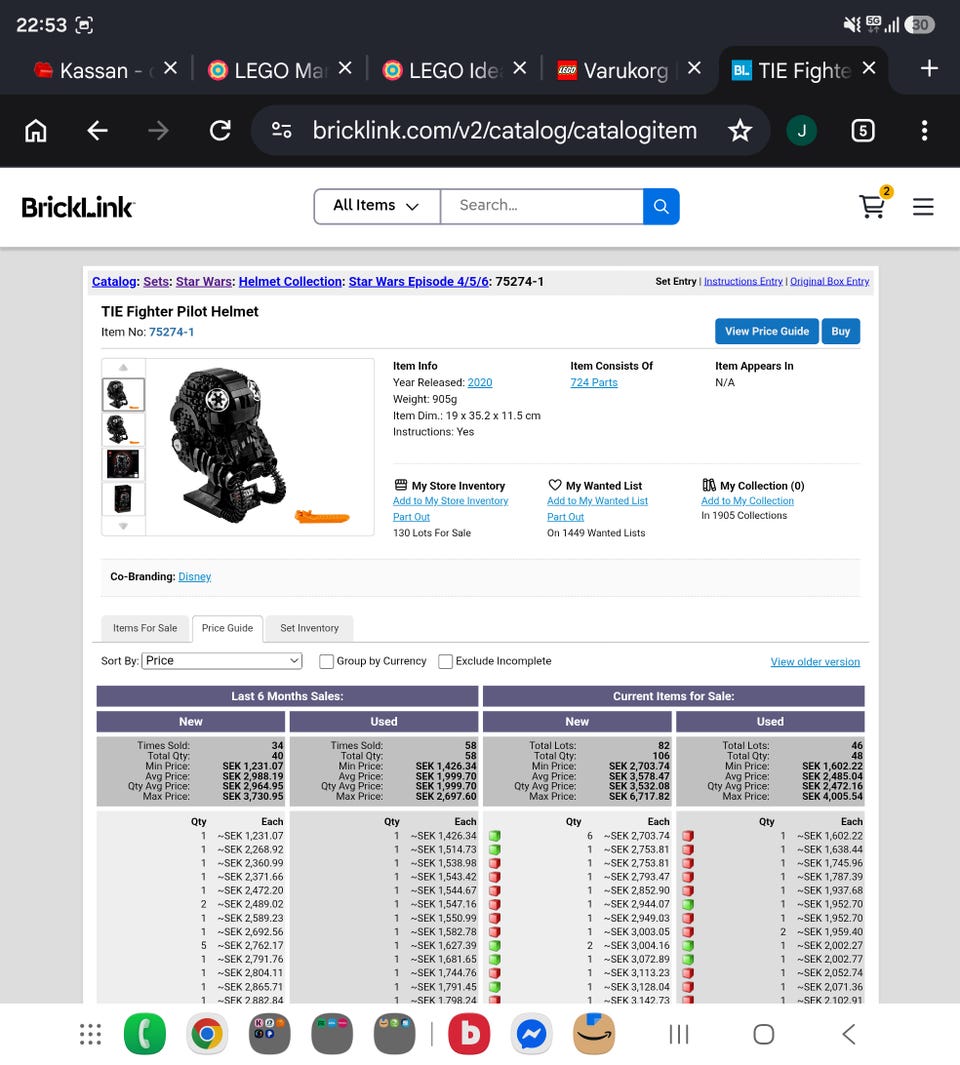Expand the All Items category dropdown
The width and height of the screenshot is (960, 1065).
(x=376, y=206)
